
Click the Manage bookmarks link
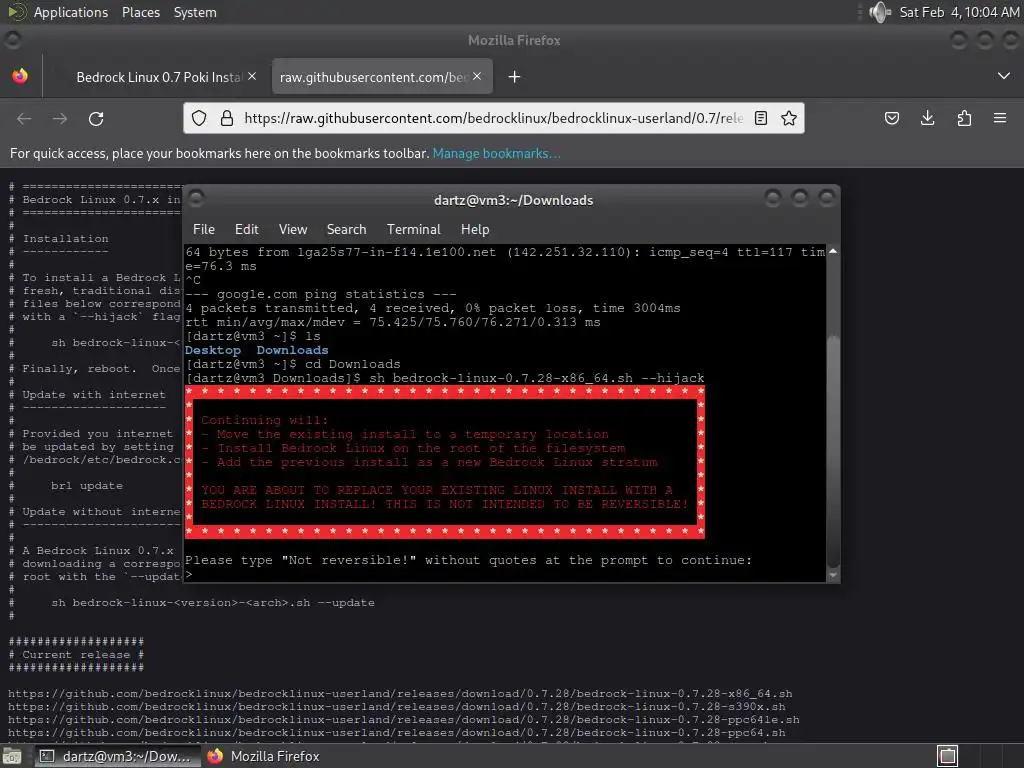[x=496, y=153]
